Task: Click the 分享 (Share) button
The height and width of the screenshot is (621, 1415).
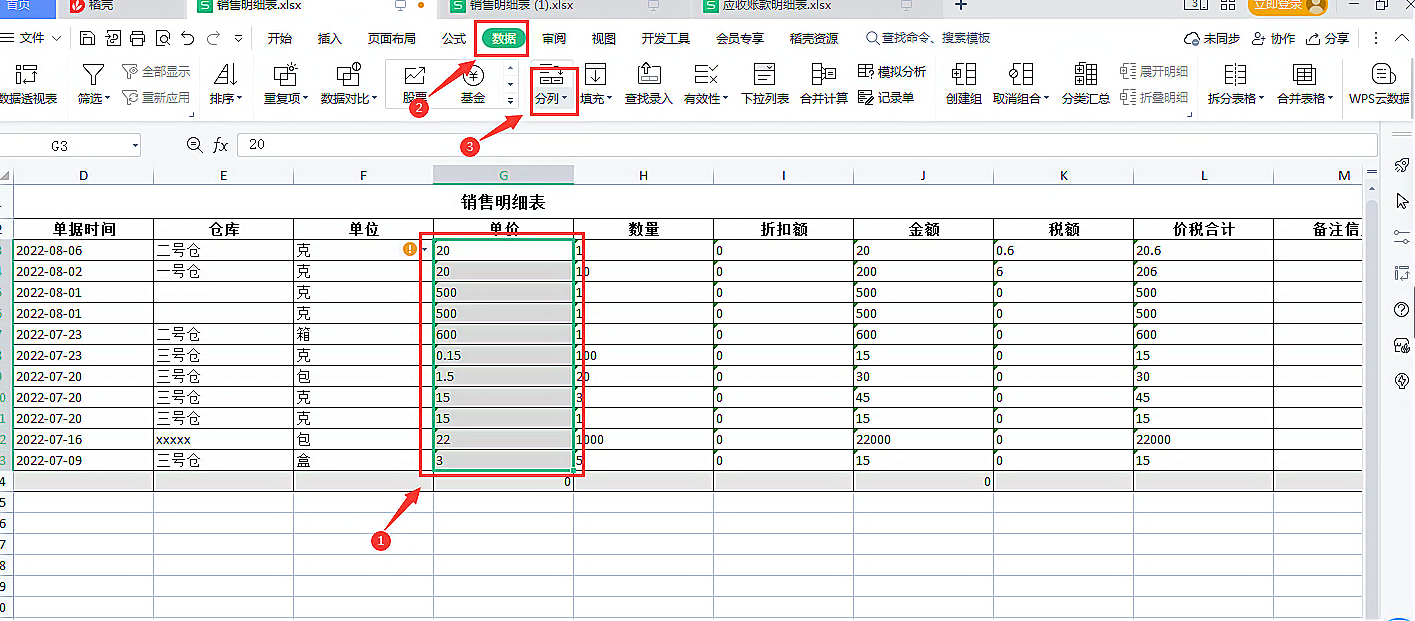Action: (x=1328, y=39)
